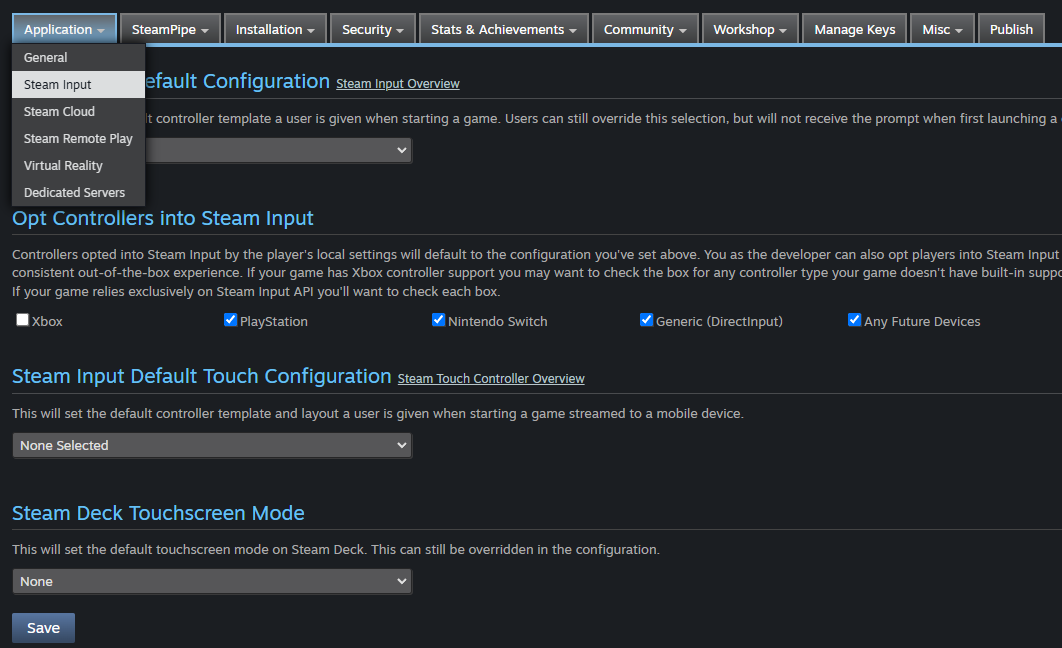Click the Save button

[43, 628]
